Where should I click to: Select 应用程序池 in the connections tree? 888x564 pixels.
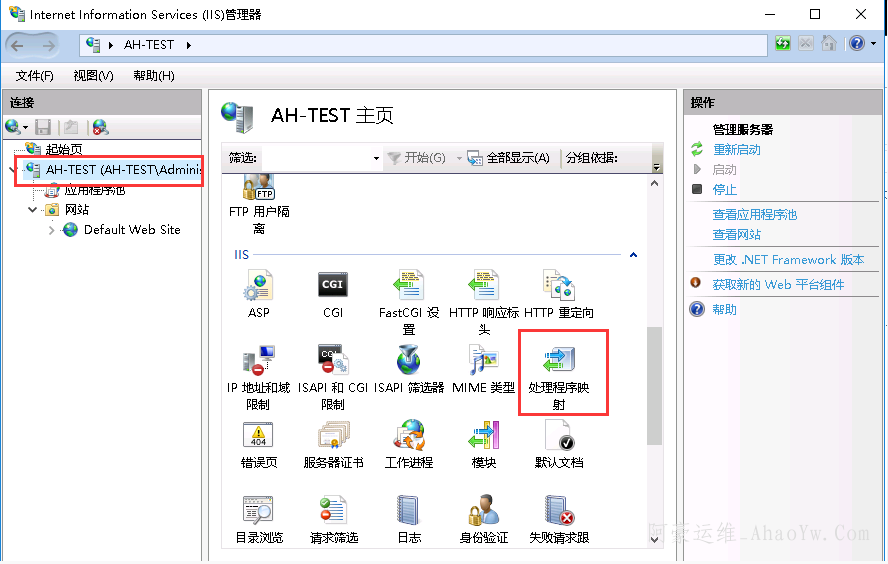pos(95,190)
